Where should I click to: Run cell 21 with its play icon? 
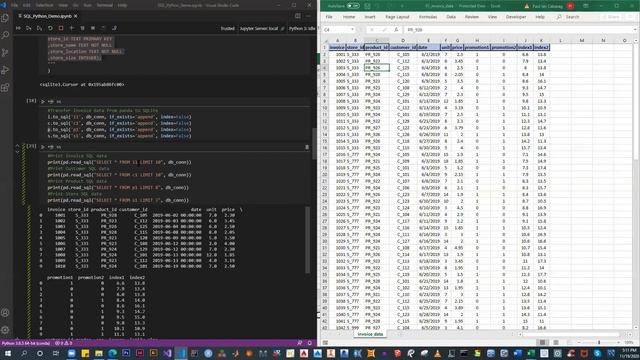tap(43, 147)
